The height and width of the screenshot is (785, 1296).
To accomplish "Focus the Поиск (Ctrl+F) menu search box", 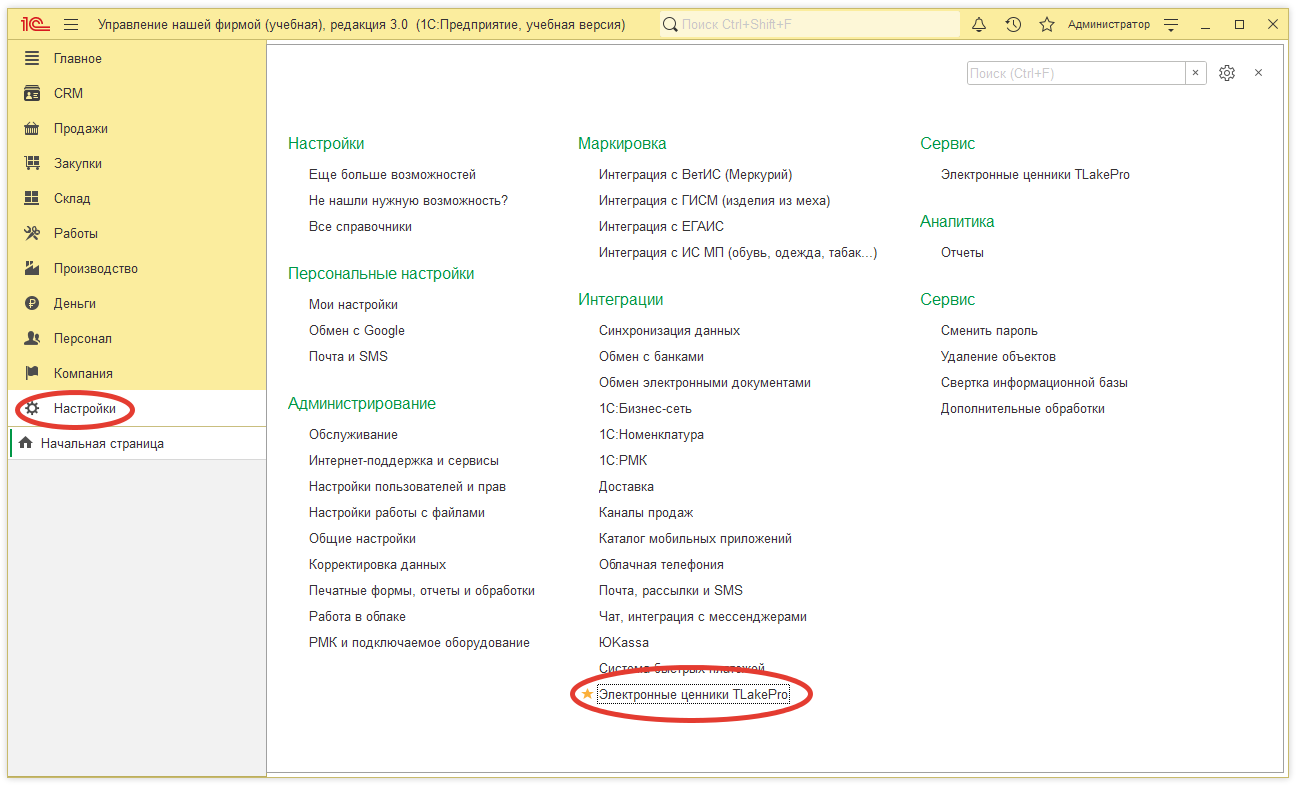I will [1075, 73].
